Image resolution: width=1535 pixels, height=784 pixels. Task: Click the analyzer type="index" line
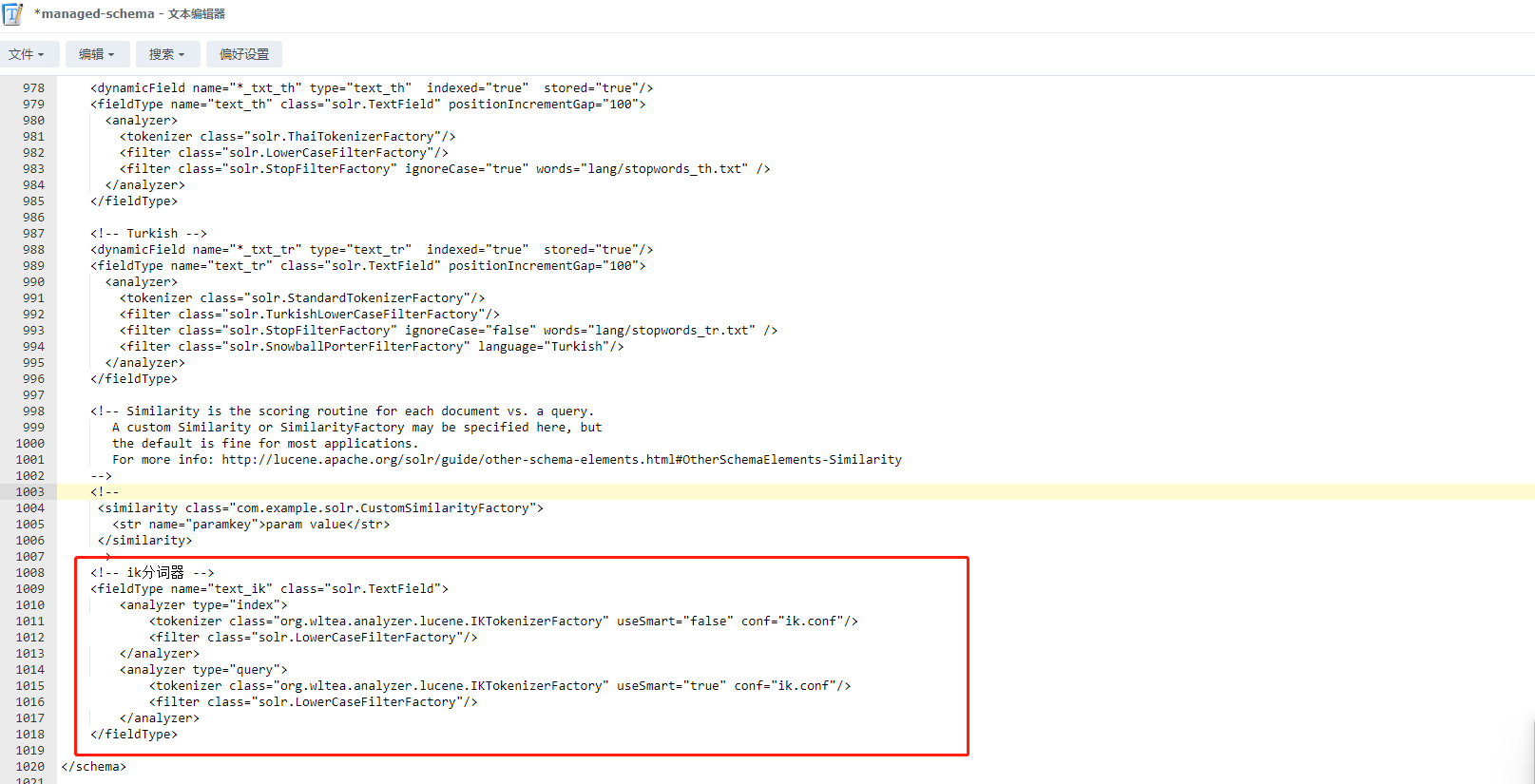coord(203,605)
